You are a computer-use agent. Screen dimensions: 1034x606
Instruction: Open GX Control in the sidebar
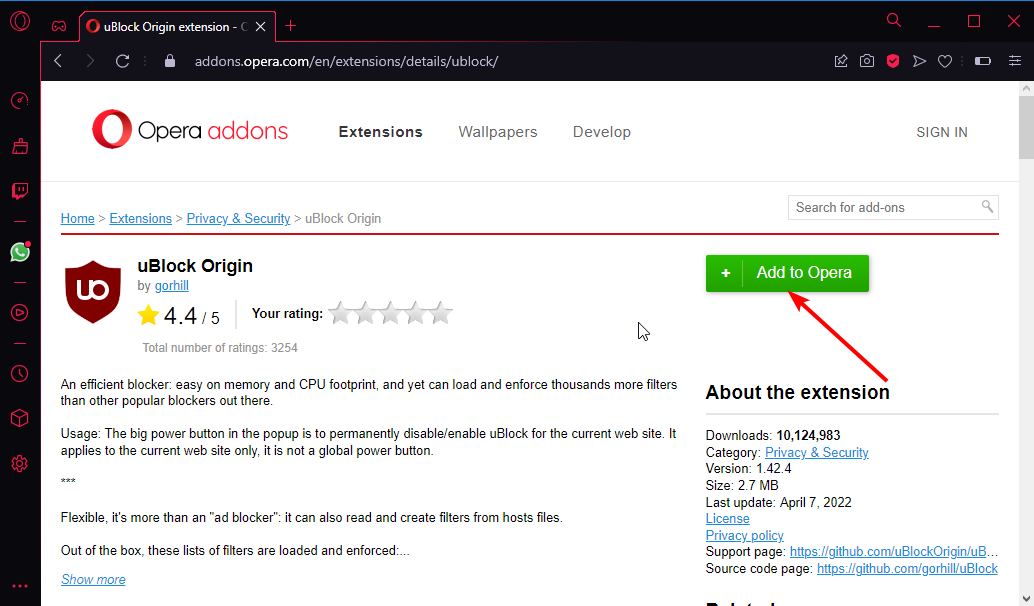(x=20, y=100)
